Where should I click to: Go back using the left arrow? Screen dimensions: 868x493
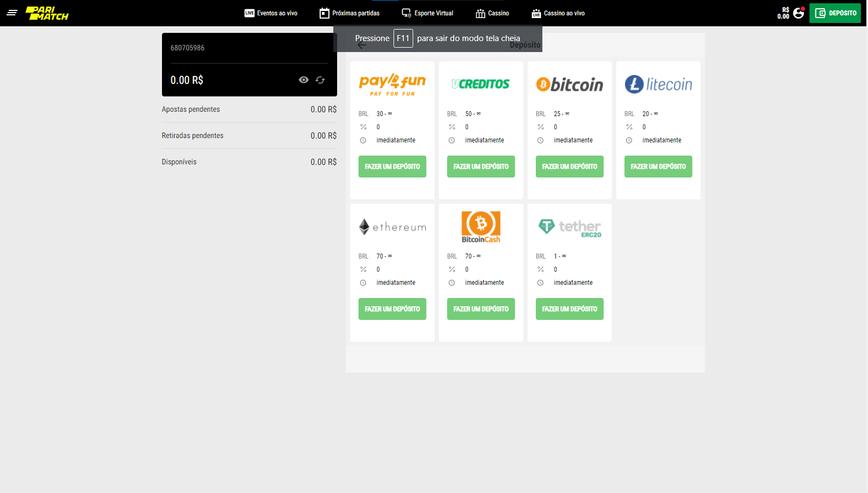coord(361,45)
